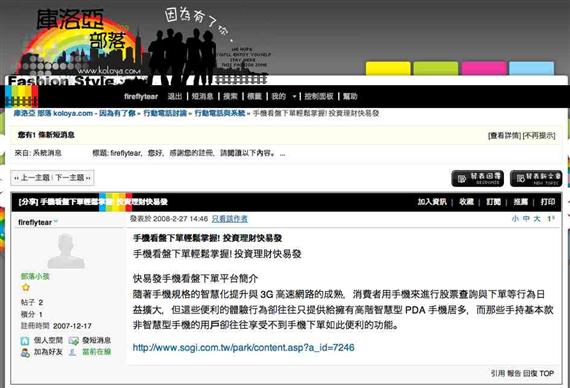Open 控制面板 control panel menu item
Screen dimensions: 570x388
pyautogui.click(x=319, y=96)
